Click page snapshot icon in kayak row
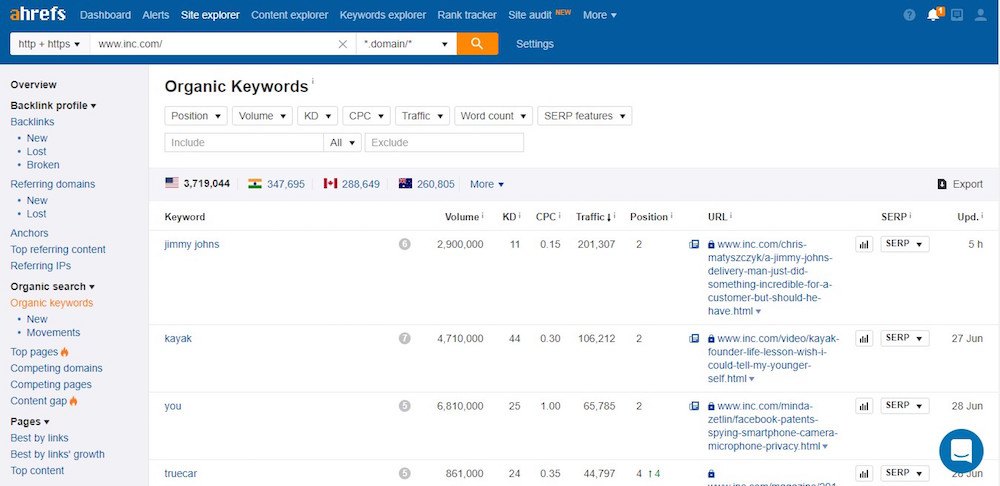This screenshot has width=1000, height=486. point(695,339)
